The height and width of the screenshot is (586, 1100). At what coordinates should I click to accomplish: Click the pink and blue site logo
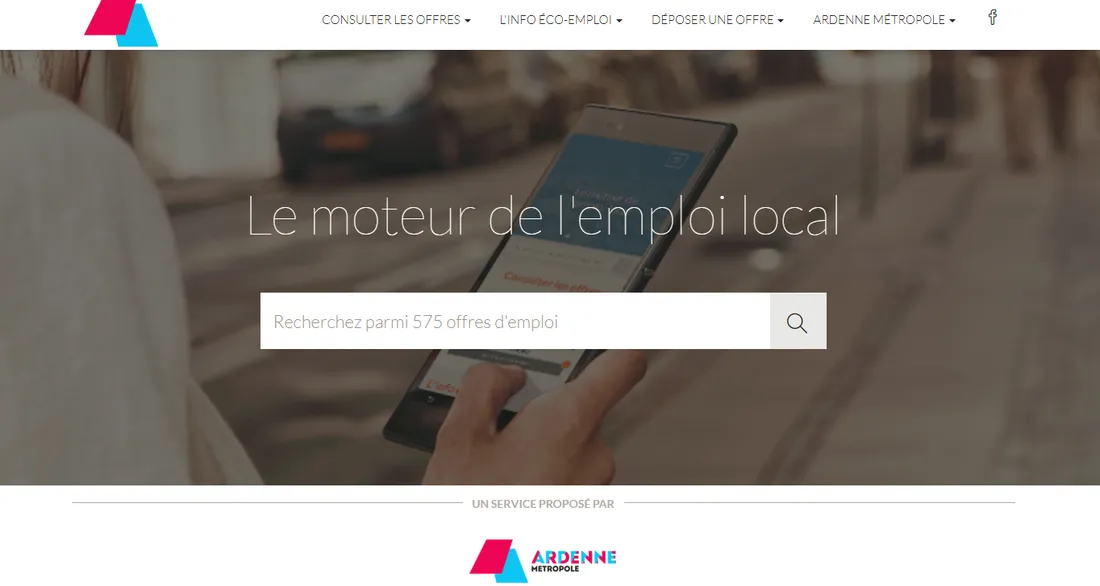(x=121, y=22)
